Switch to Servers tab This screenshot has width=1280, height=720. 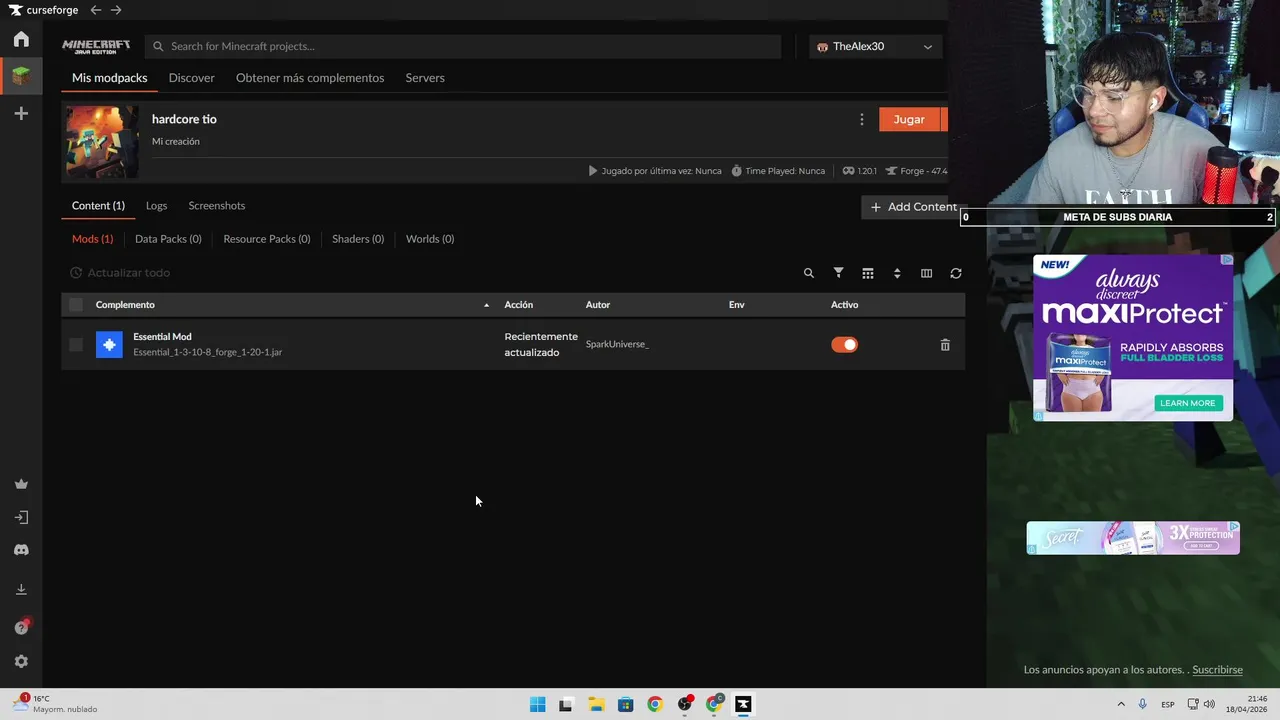click(425, 78)
